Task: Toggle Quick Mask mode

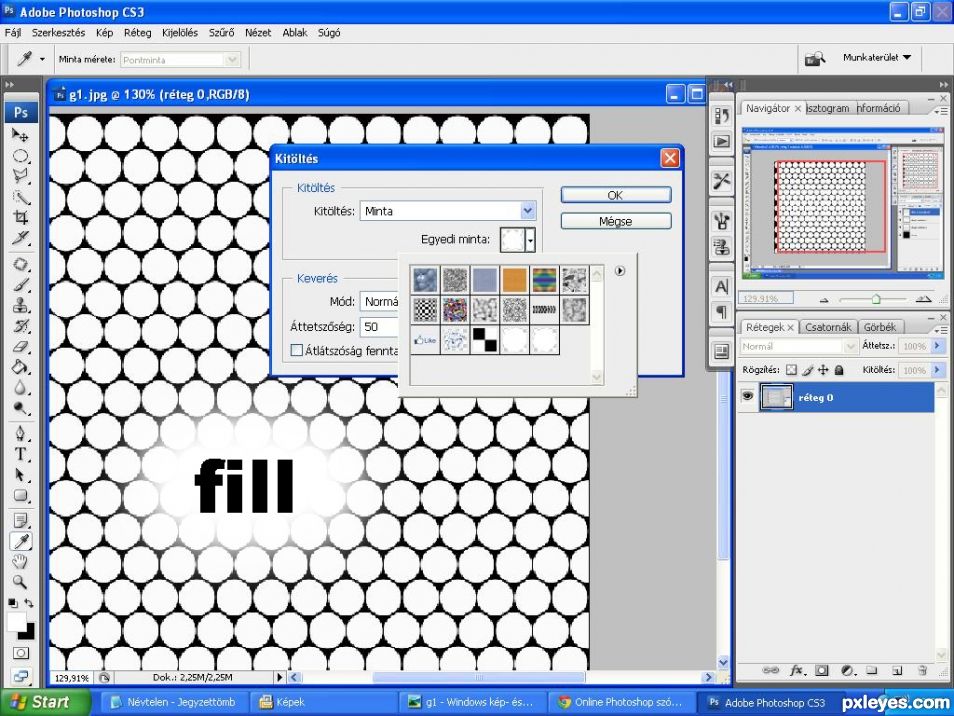Action: 21,653
